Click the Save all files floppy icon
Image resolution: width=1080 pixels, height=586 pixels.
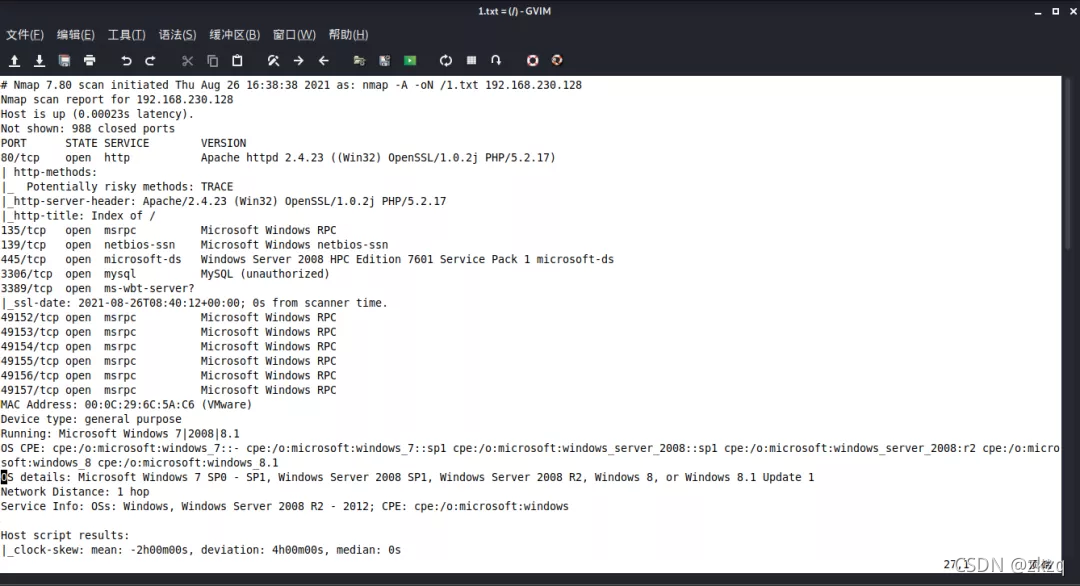(64, 61)
